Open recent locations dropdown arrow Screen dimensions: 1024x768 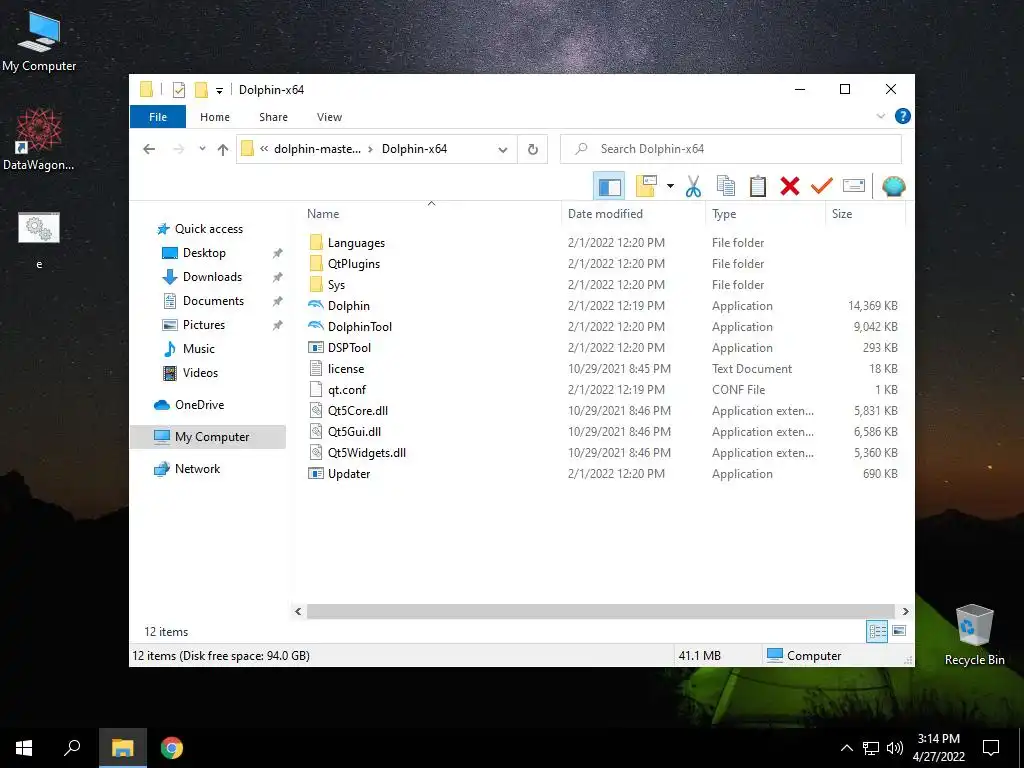point(202,149)
